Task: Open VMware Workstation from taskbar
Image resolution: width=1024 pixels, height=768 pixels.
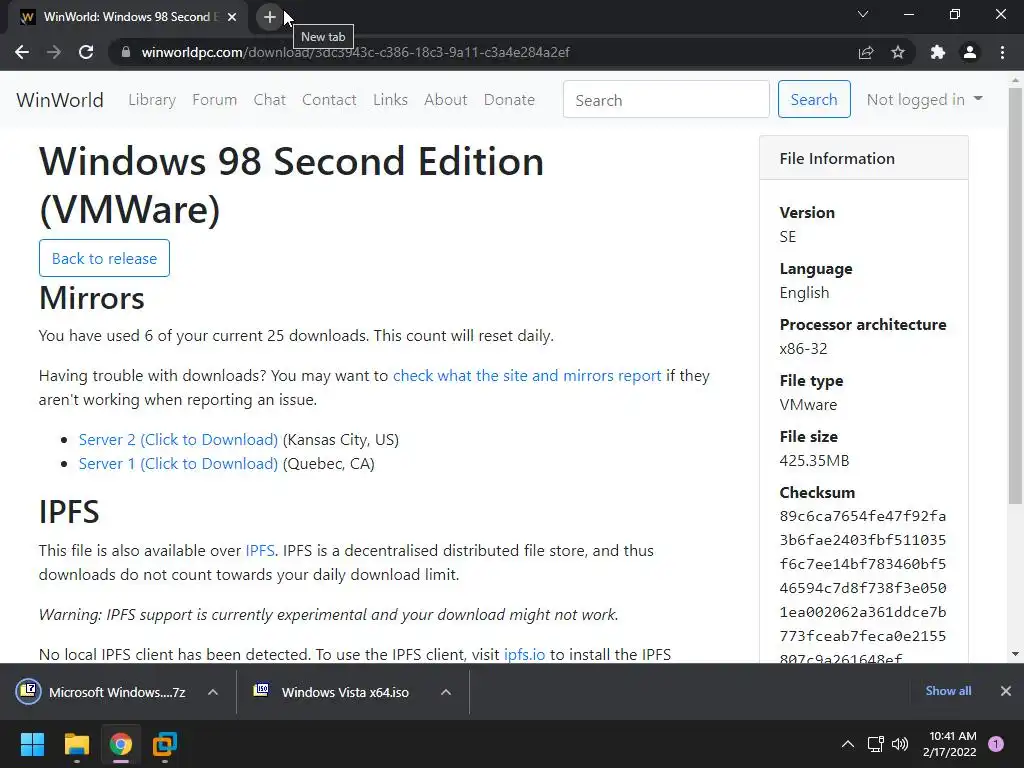Action: (165, 744)
